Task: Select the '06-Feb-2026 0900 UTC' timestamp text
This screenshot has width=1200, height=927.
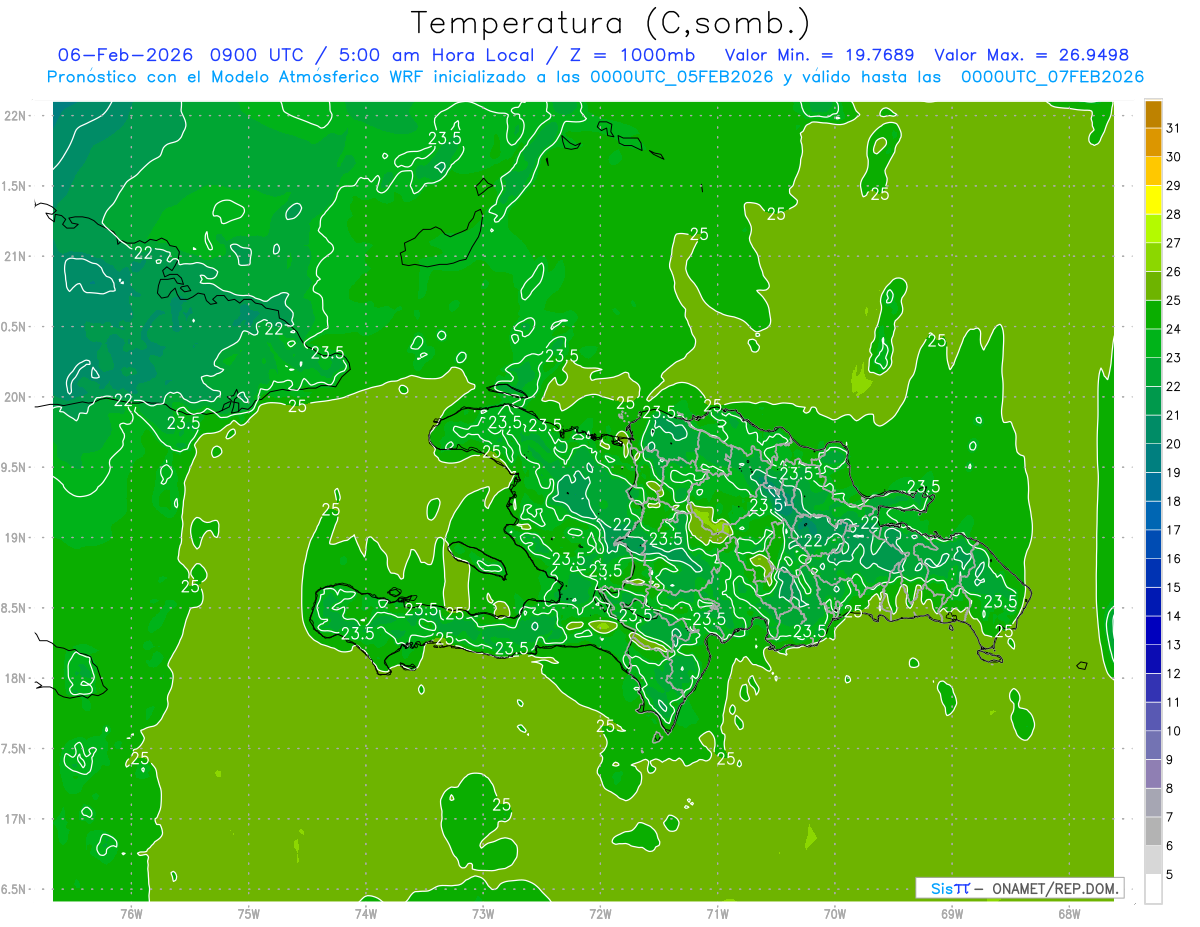Action: tap(183, 55)
